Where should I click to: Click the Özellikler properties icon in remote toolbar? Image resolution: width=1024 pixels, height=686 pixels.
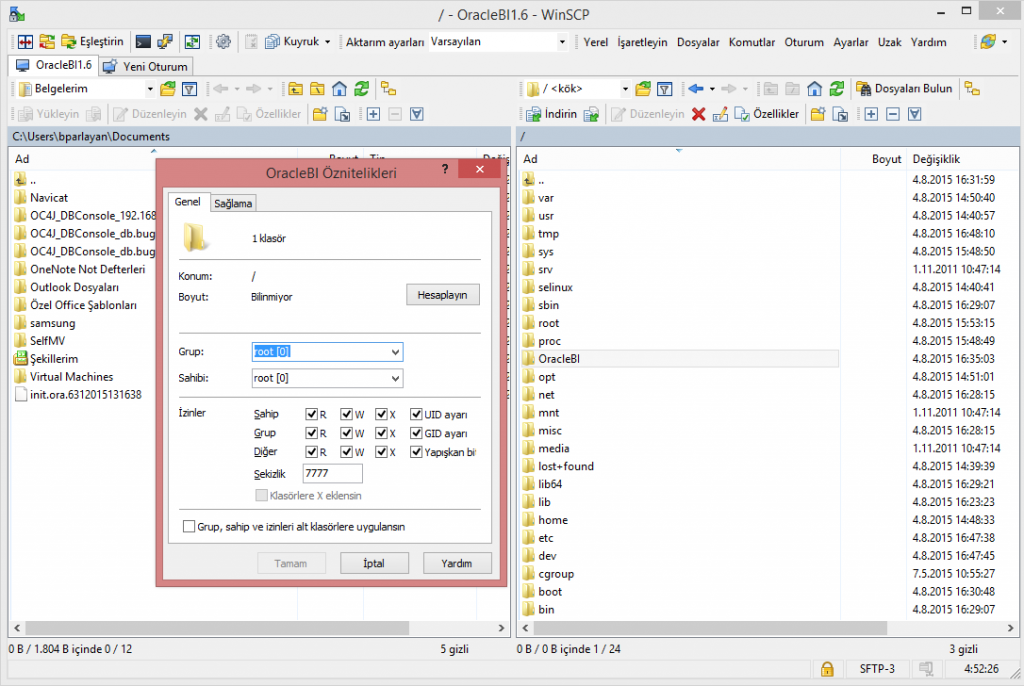(742, 114)
